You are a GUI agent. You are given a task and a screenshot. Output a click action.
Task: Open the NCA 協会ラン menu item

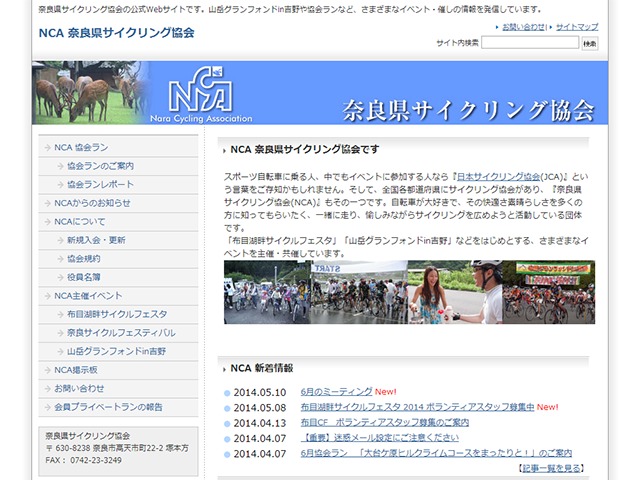(x=118, y=147)
